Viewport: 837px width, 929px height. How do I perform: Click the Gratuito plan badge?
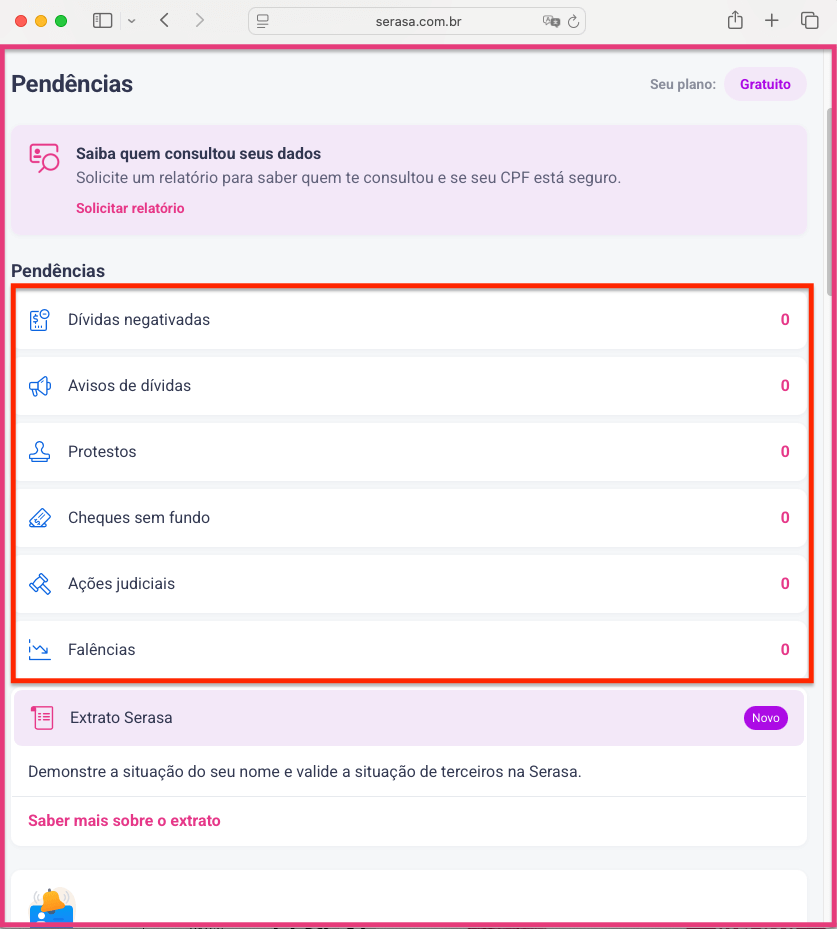tap(765, 84)
